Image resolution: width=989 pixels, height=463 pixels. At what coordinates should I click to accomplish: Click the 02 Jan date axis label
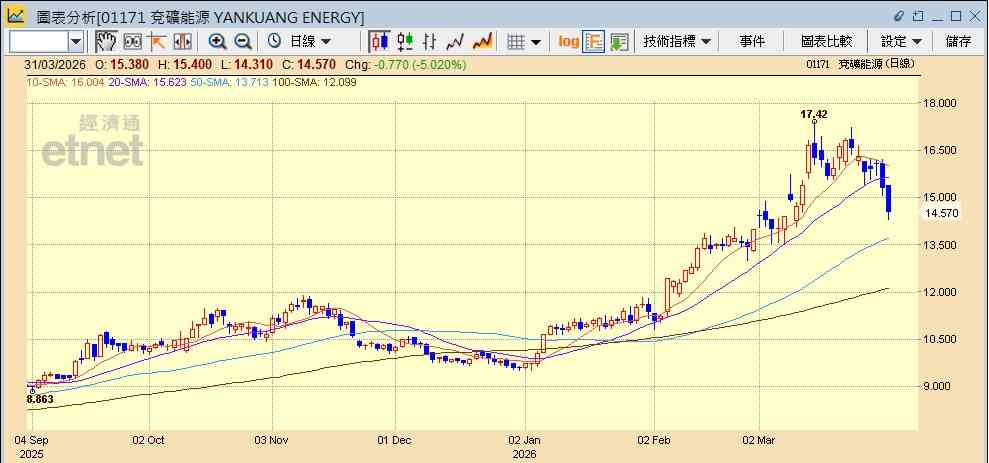525,440
